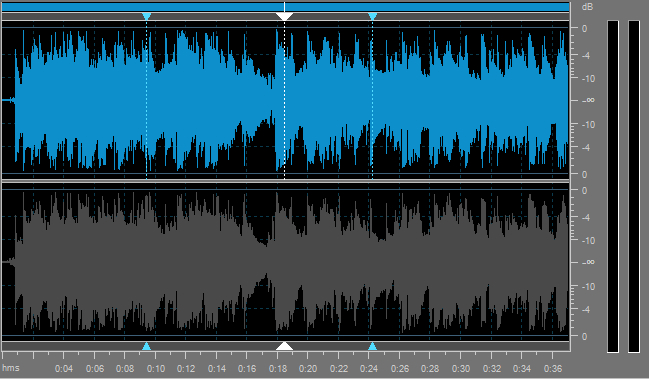The width and height of the screenshot is (649, 379).
Task: Click the 0:36 mark on time ruler
Action: click(553, 368)
